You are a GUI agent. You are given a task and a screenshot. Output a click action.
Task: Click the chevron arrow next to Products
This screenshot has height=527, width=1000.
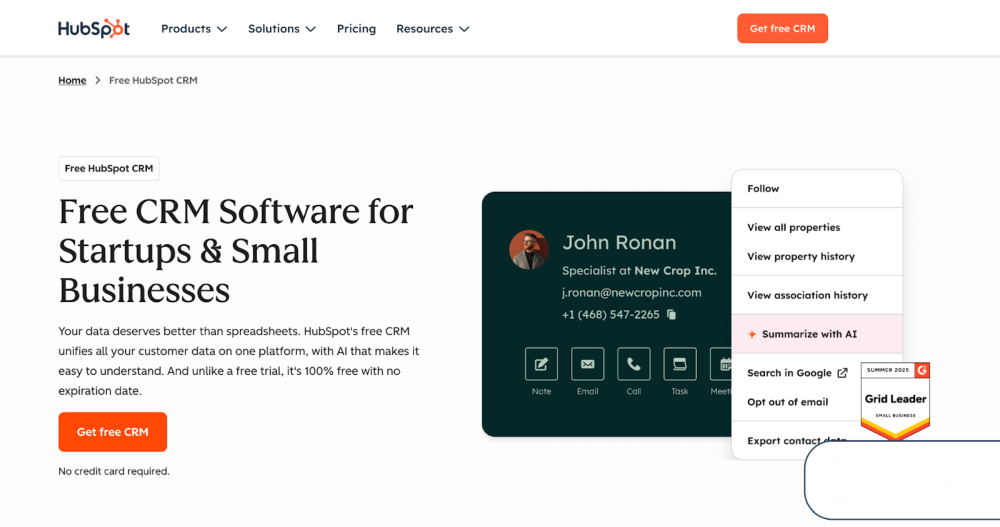[222, 29]
